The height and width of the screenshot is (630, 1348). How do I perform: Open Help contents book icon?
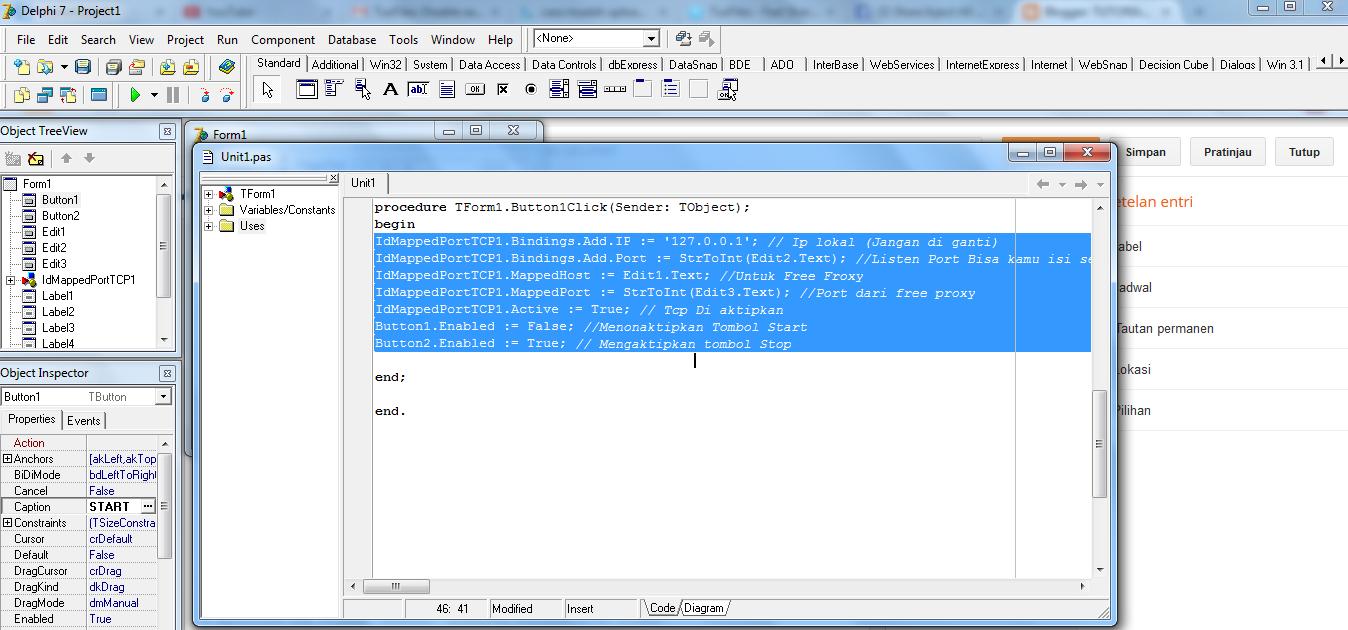click(x=227, y=67)
